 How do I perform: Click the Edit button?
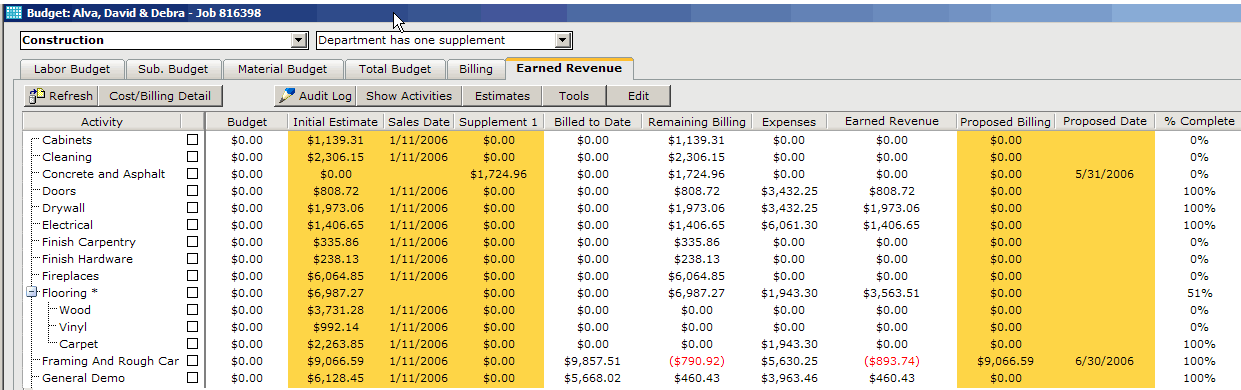pyautogui.click(x=639, y=96)
